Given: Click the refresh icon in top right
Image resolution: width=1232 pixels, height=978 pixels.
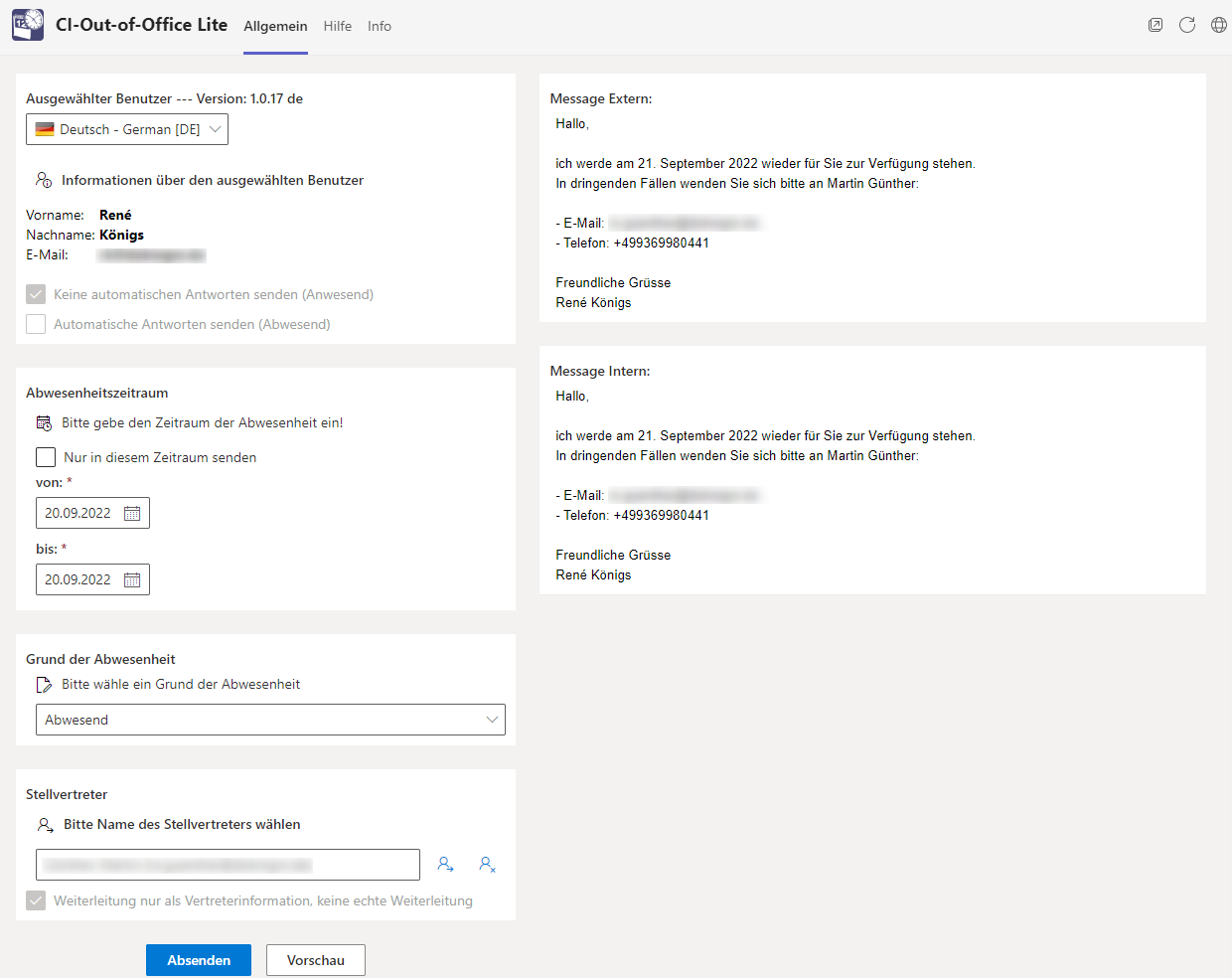Looking at the screenshot, I should tap(1187, 25).
